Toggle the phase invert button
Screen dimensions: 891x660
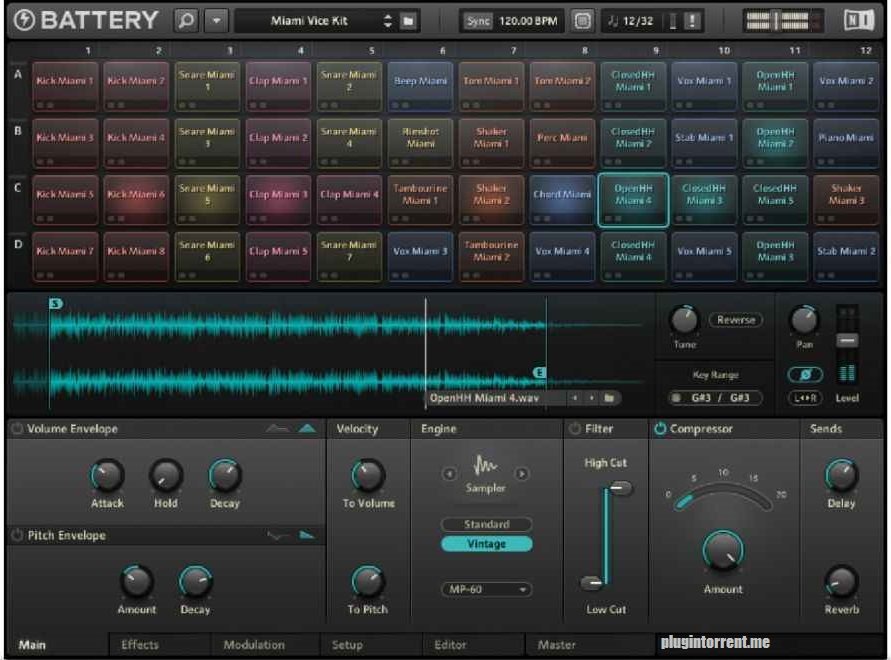point(805,374)
